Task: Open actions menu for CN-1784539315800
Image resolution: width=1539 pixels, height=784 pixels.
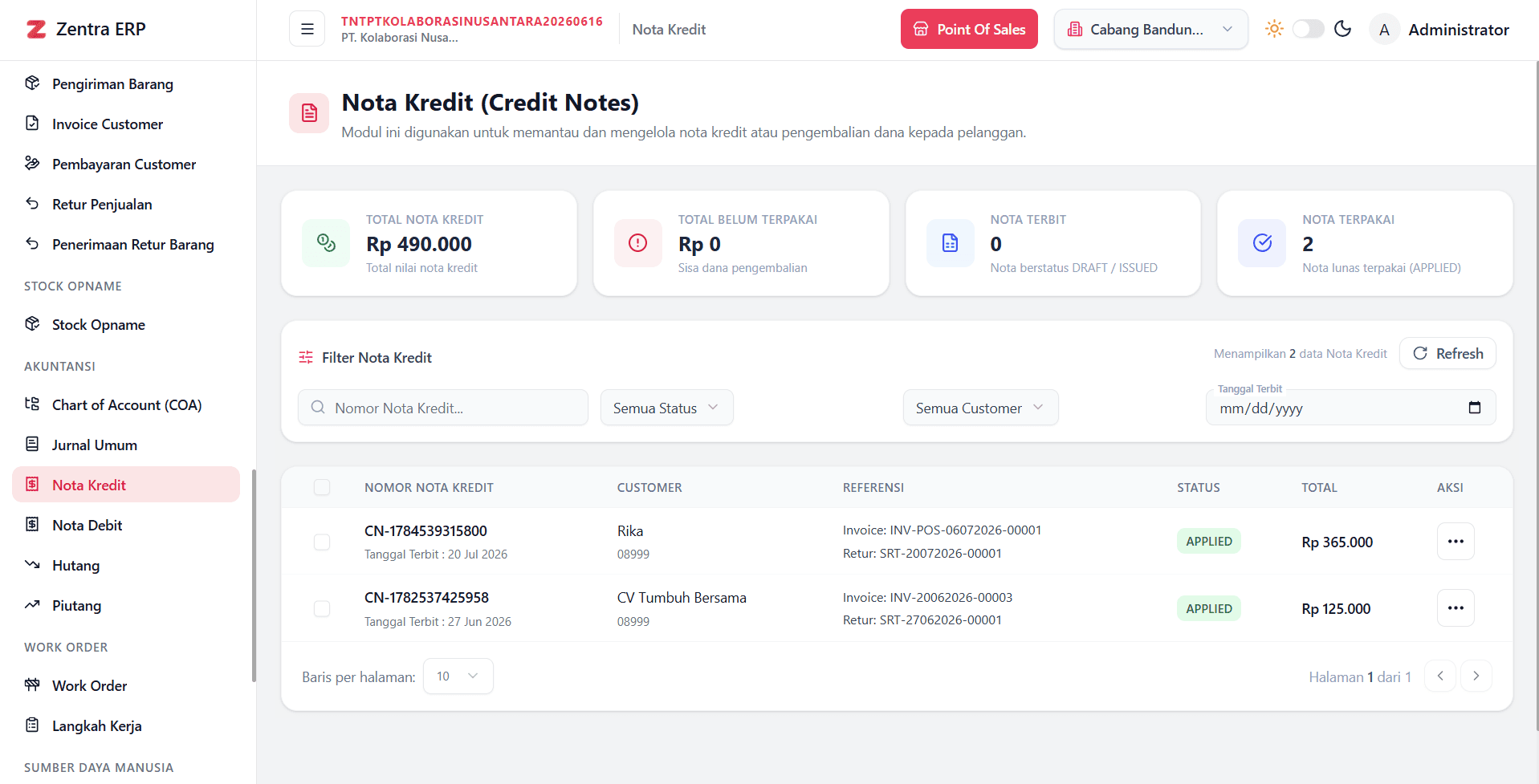Action: tap(1456, 542)
